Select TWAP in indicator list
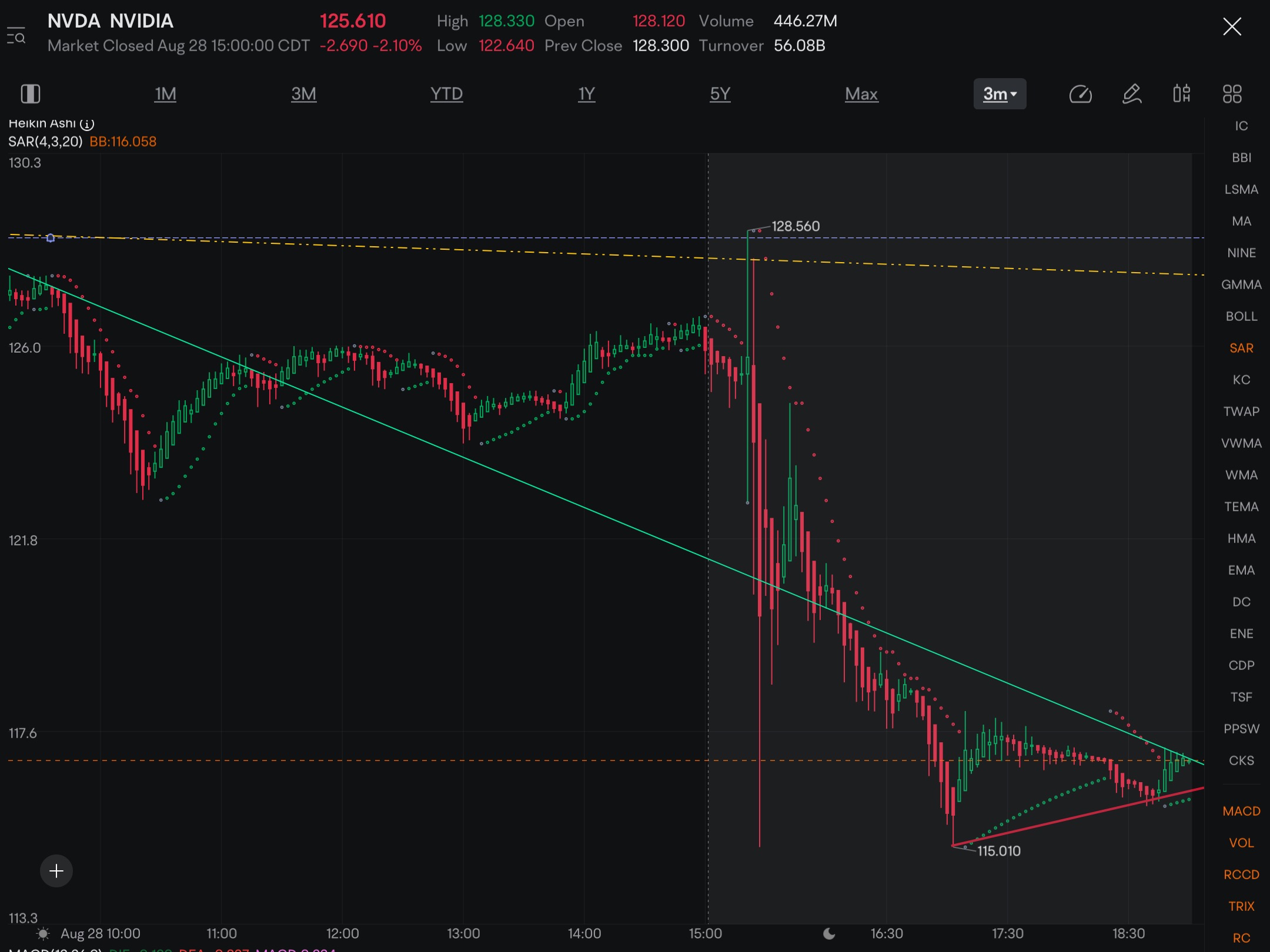 [1241, 411]
